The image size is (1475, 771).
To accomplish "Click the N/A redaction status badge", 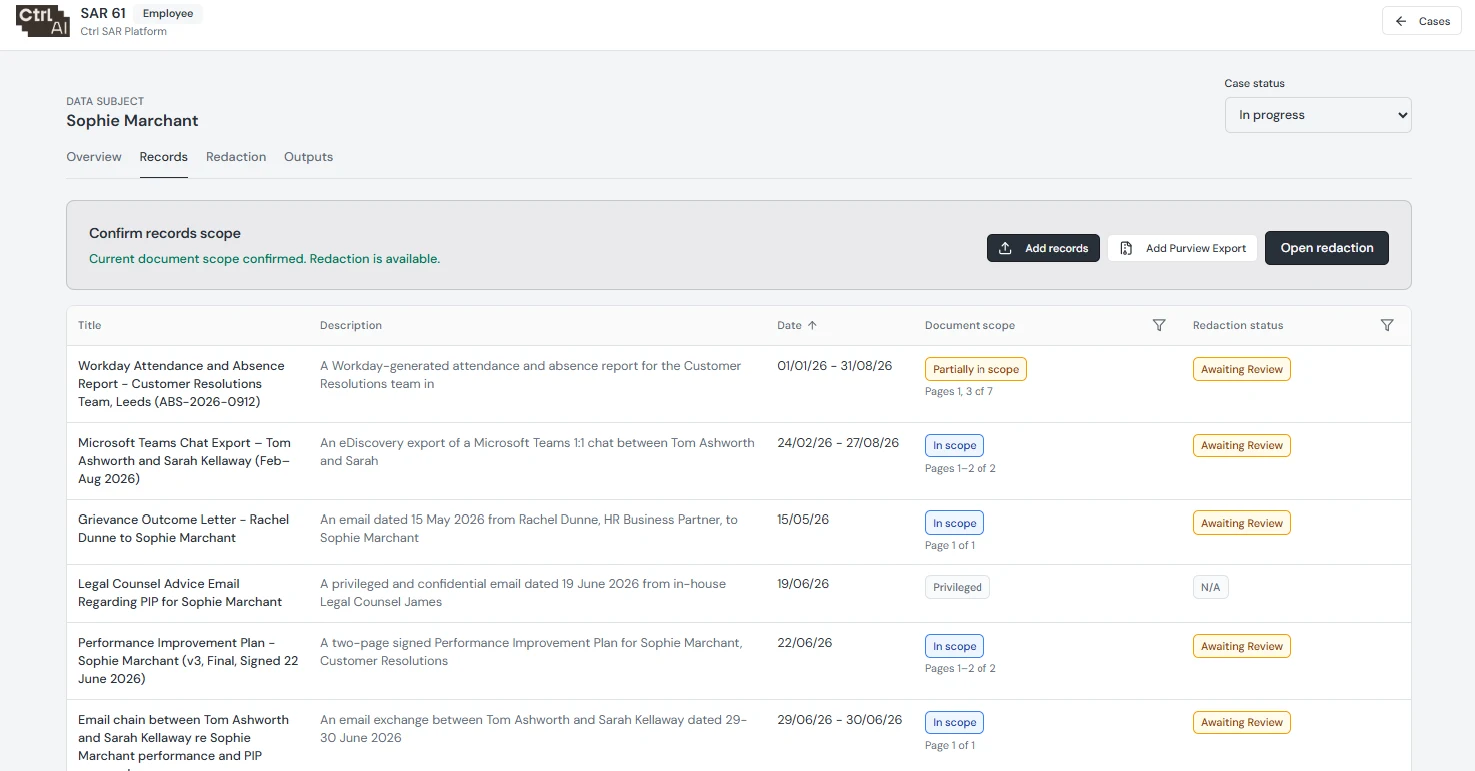I will coord(1210,587).
